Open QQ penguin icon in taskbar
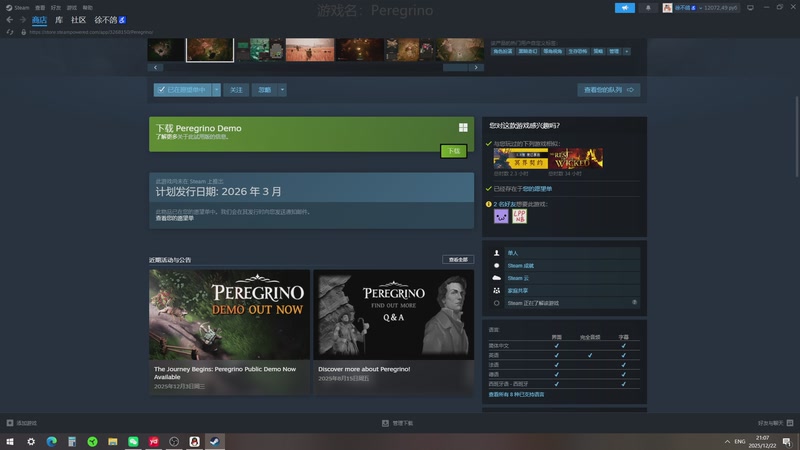The image size is (800, 450). [194, 441]
